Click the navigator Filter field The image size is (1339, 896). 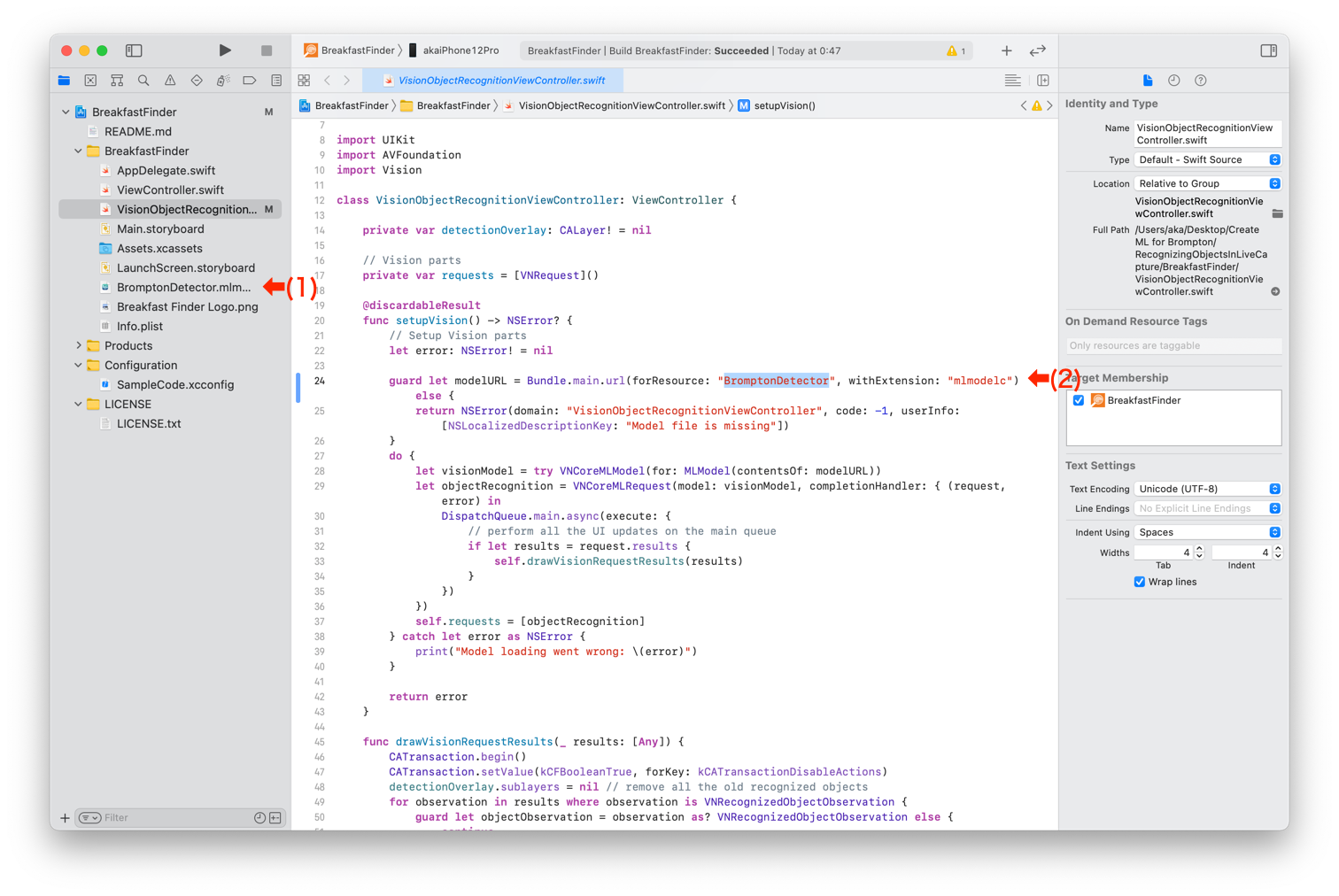173,818
